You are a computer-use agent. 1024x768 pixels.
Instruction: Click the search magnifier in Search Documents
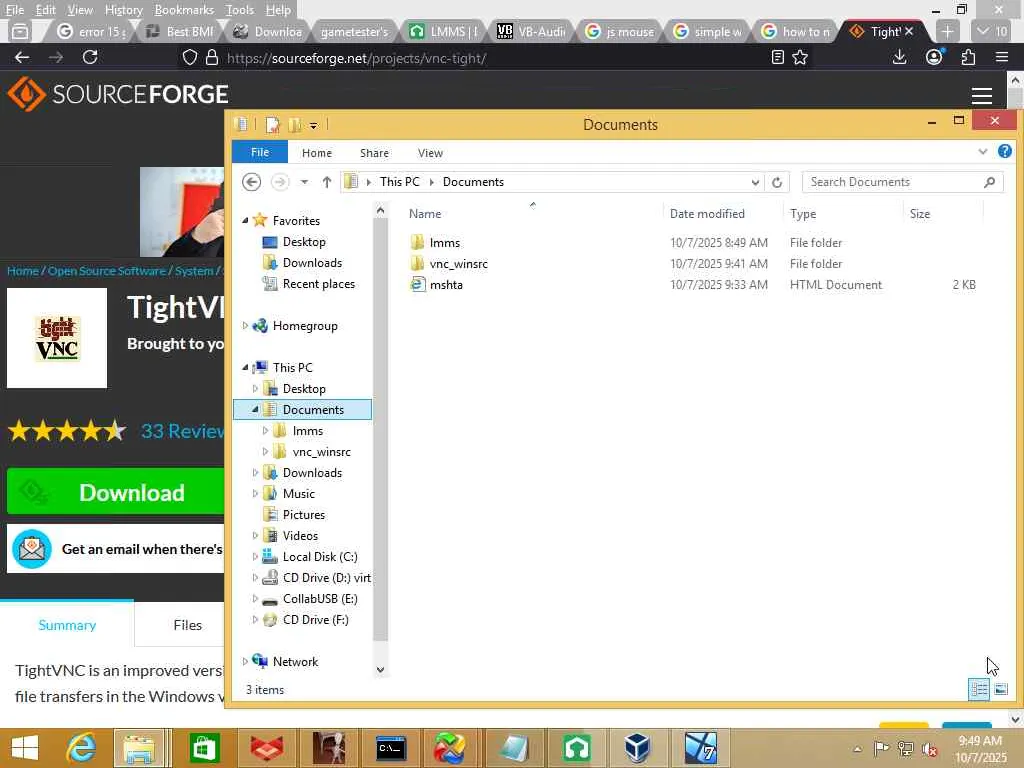[989, 182]
